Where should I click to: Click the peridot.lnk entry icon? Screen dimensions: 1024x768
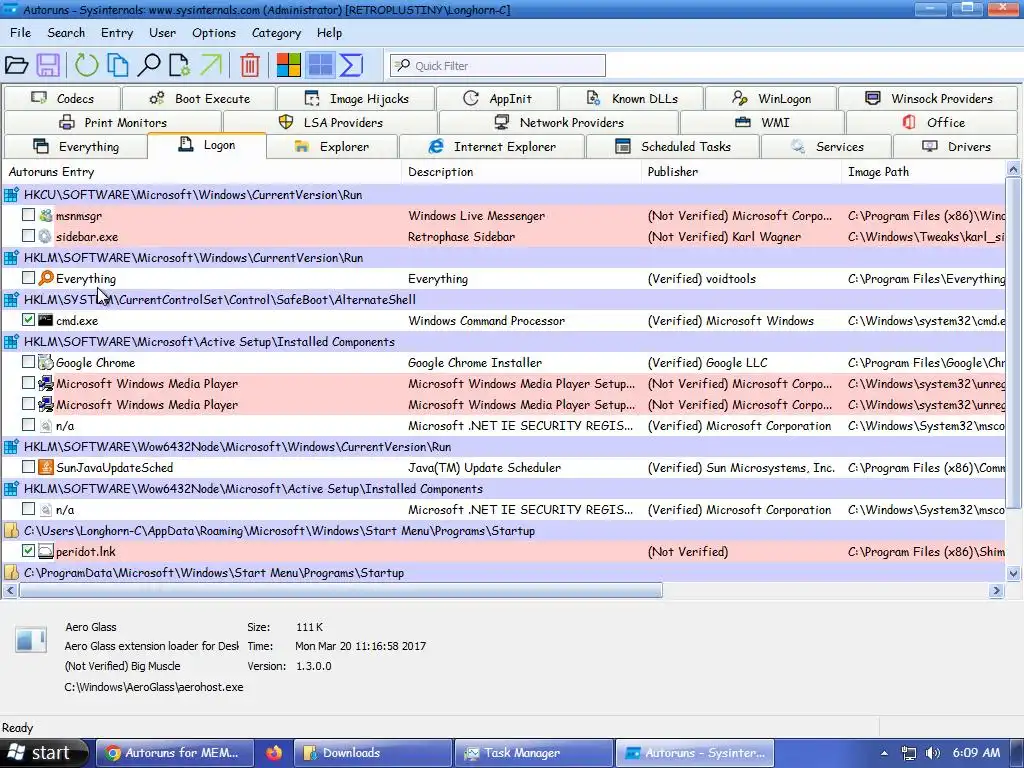pyautogui.click(x=45, y=551)
